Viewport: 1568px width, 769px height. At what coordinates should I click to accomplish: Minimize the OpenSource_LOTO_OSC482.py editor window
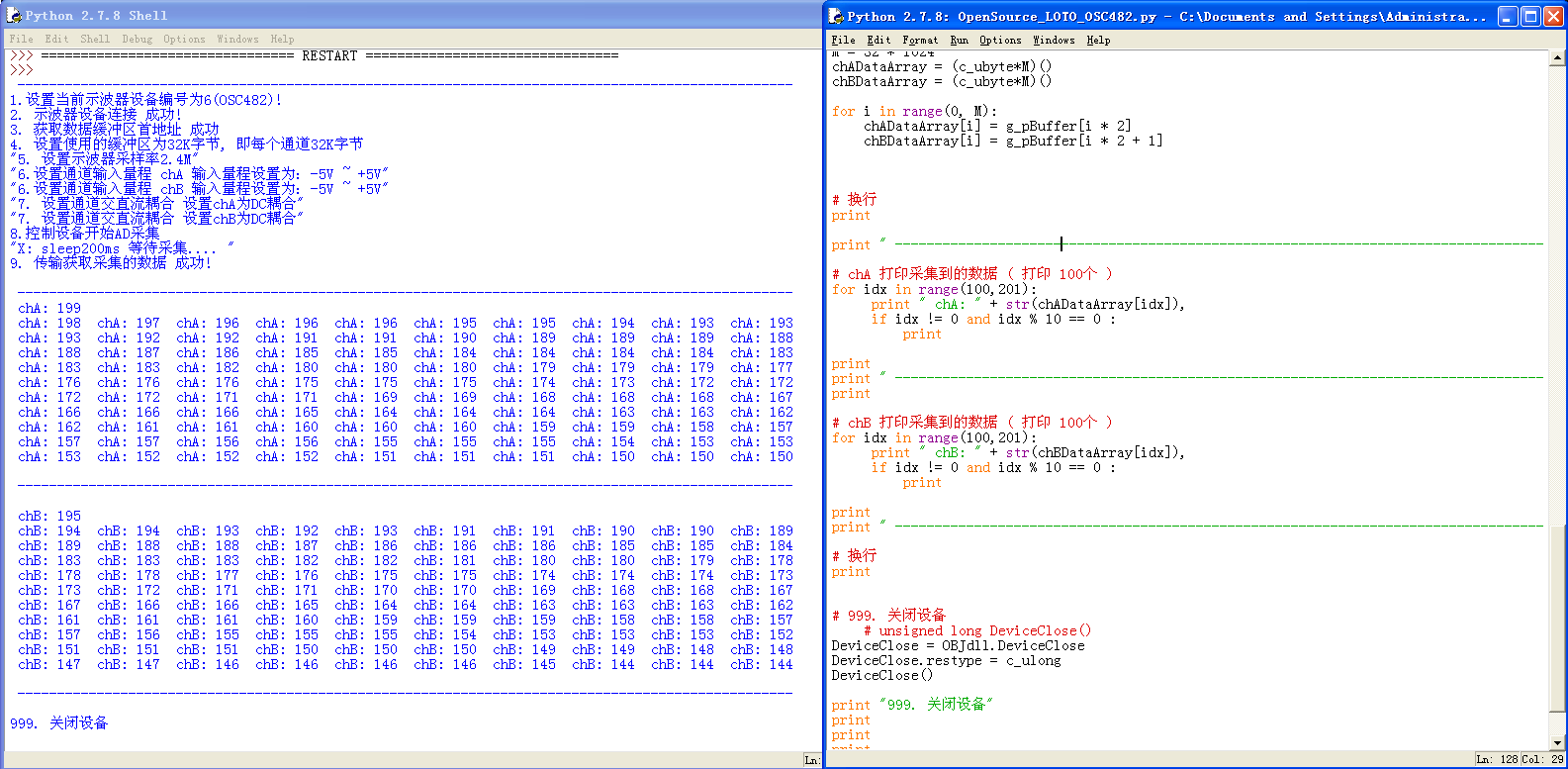(x=1508, y=16)
